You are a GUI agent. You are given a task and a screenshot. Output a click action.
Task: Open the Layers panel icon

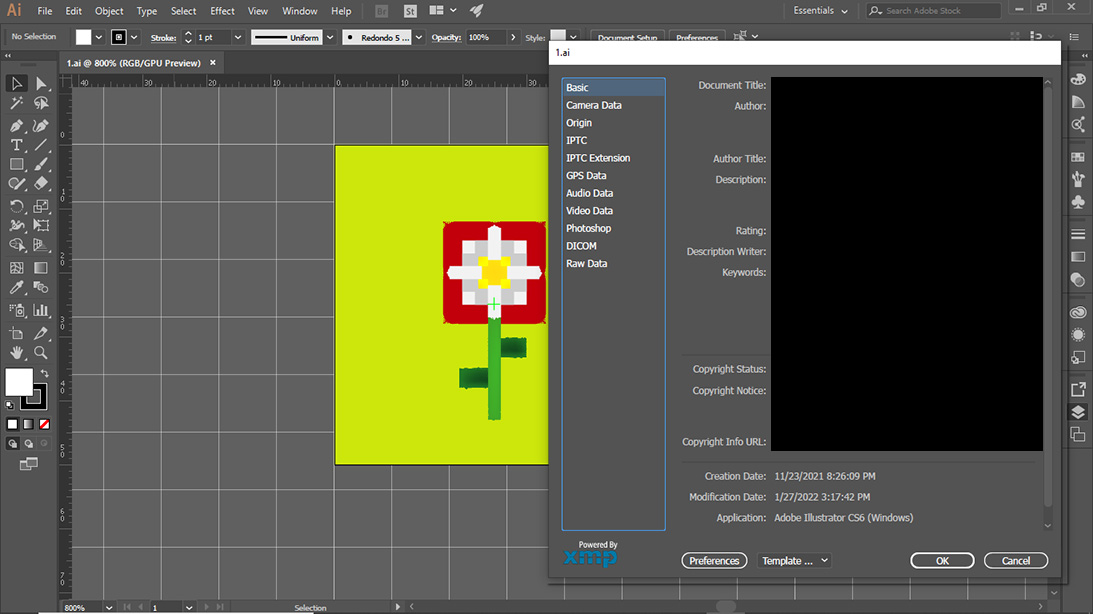[1078, 412]
